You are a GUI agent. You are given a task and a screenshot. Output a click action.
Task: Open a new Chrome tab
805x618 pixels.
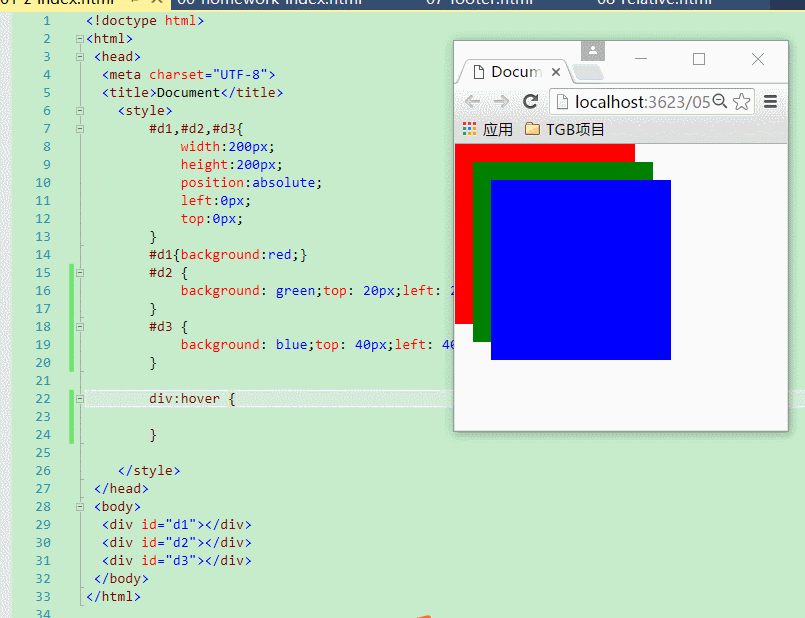(x=588, y=73)
